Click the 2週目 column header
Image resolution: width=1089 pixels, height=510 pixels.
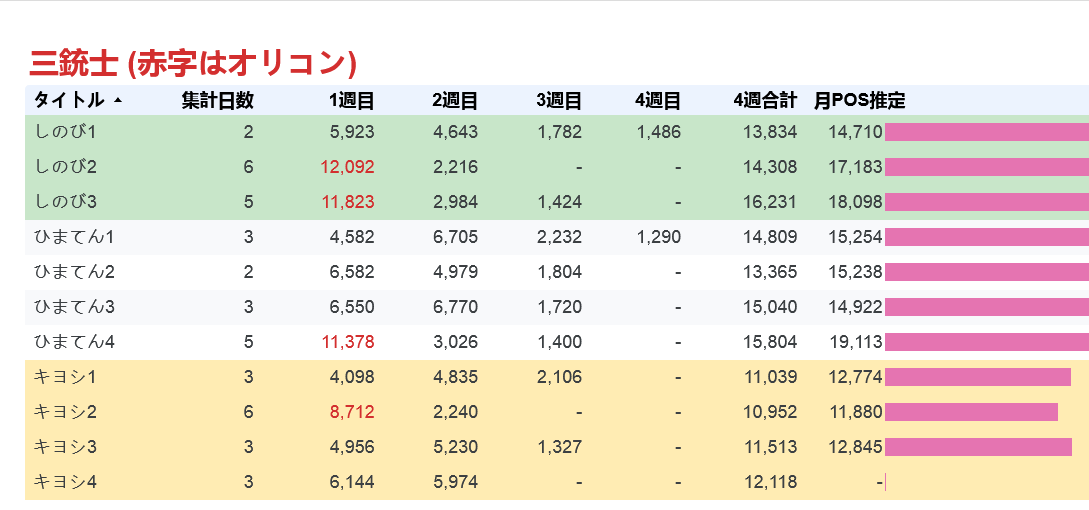[x=455, y=100]
